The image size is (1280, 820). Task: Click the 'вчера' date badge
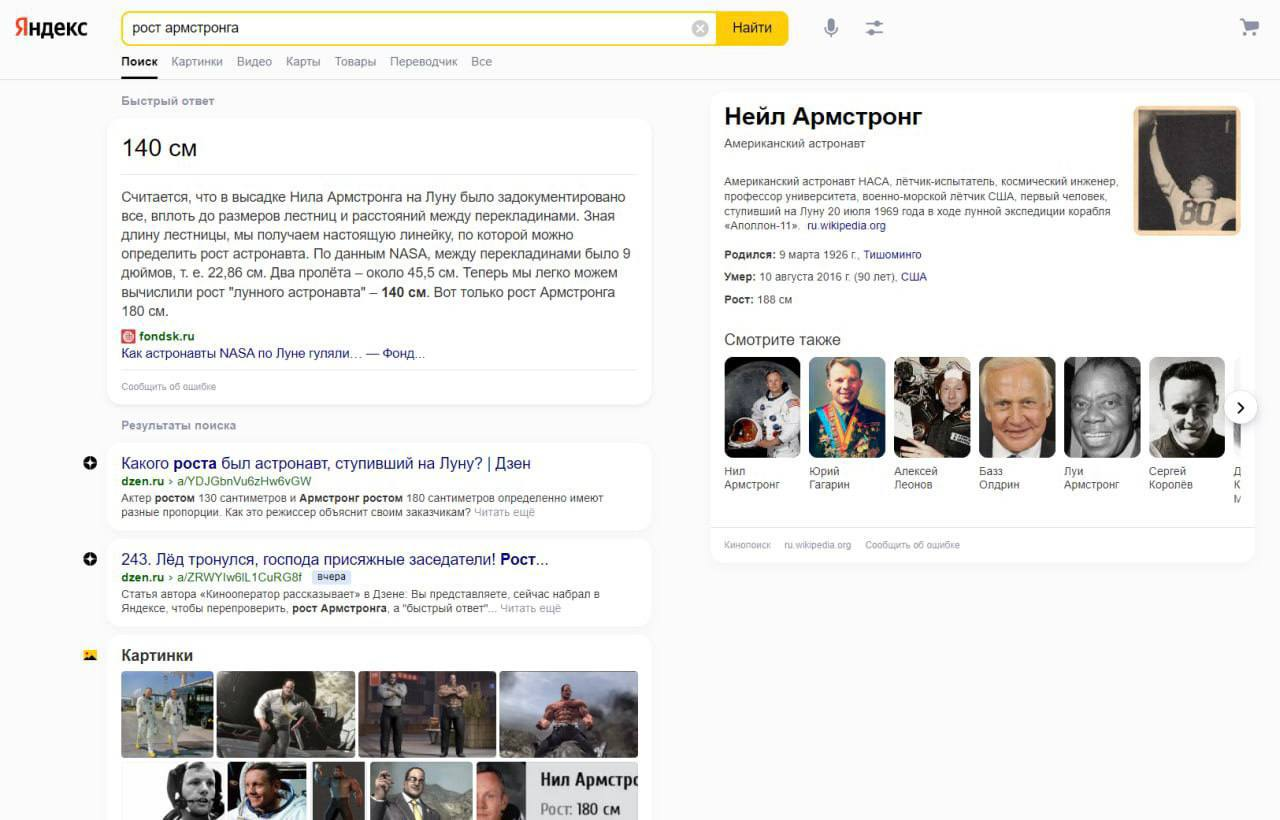(x=330, y=577)
